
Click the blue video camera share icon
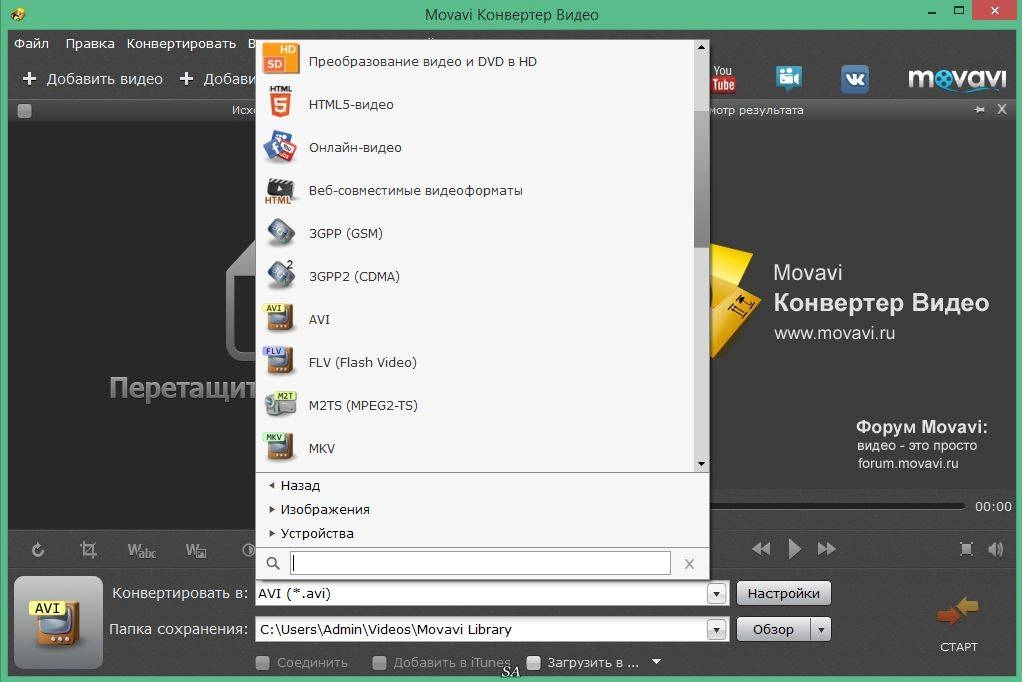click(x=789, y=78)
